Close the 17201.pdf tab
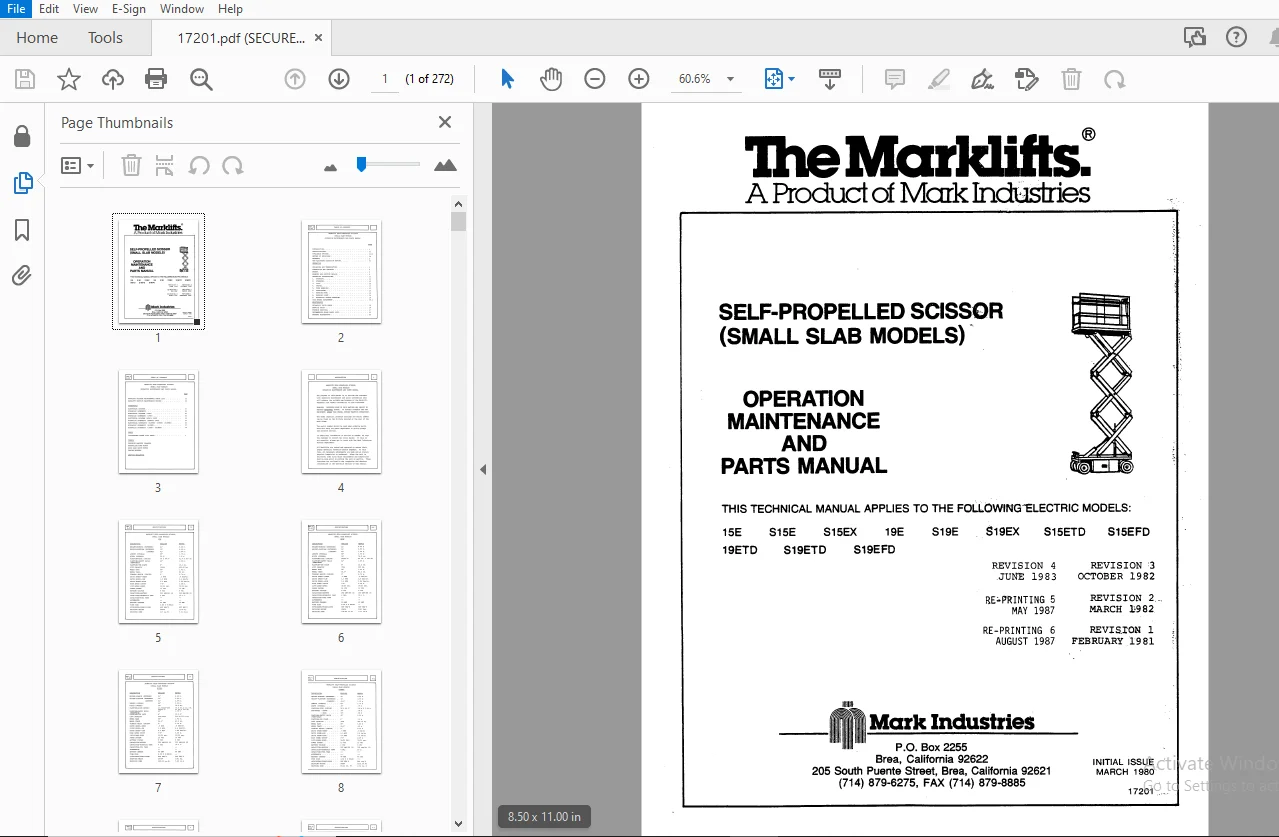The image size is (1279, 837). point(319,38)
